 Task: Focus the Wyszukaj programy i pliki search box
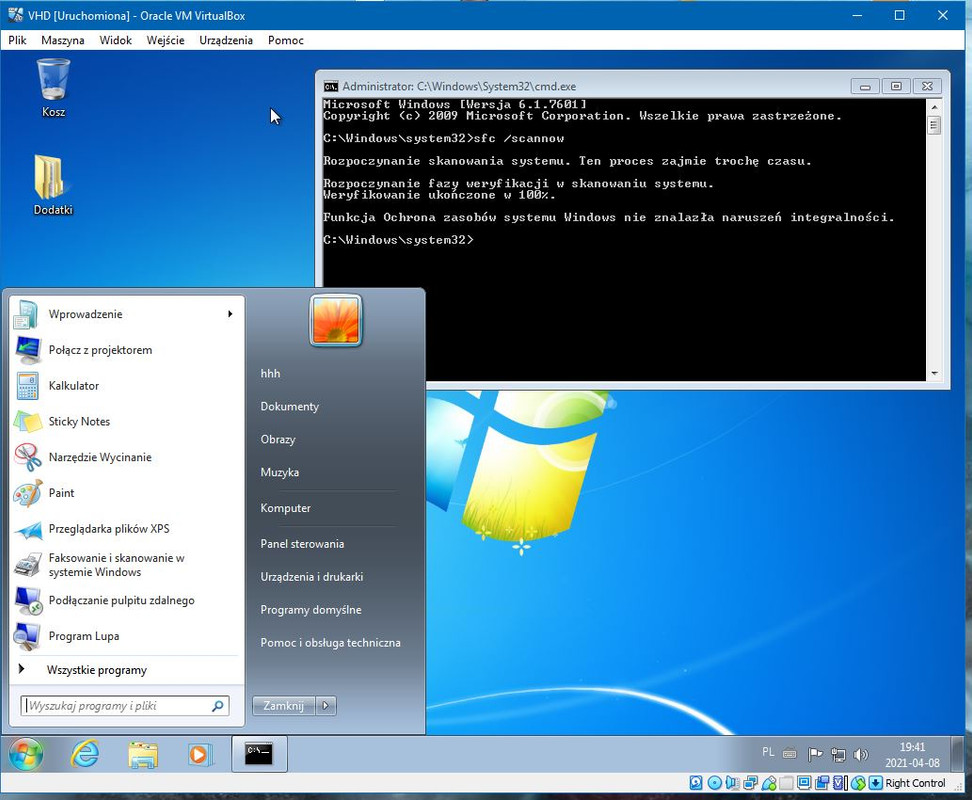(125, 706)
